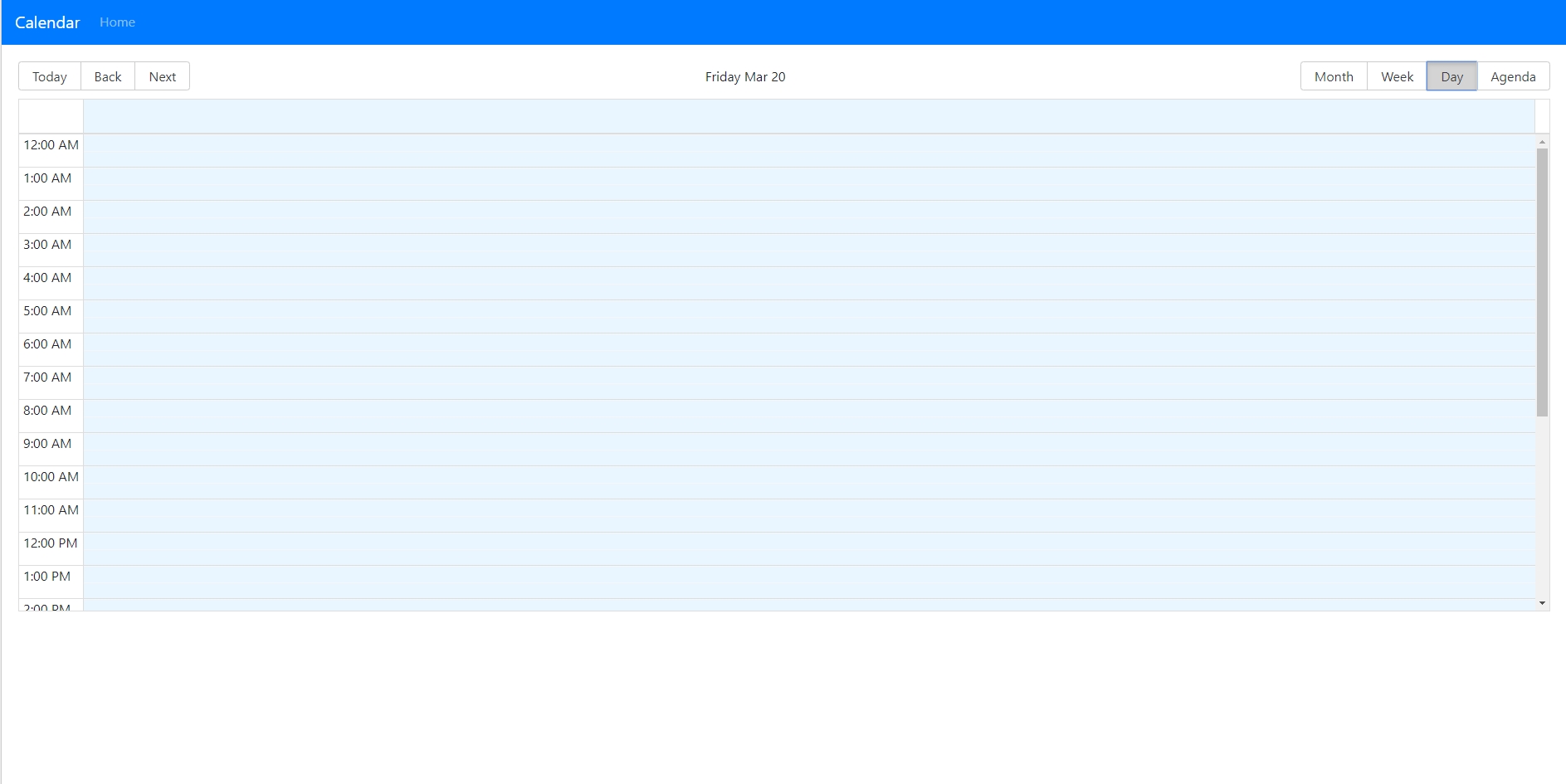Click the Today button
This screenshot has width=1566, height=784.
coord(49,76)
